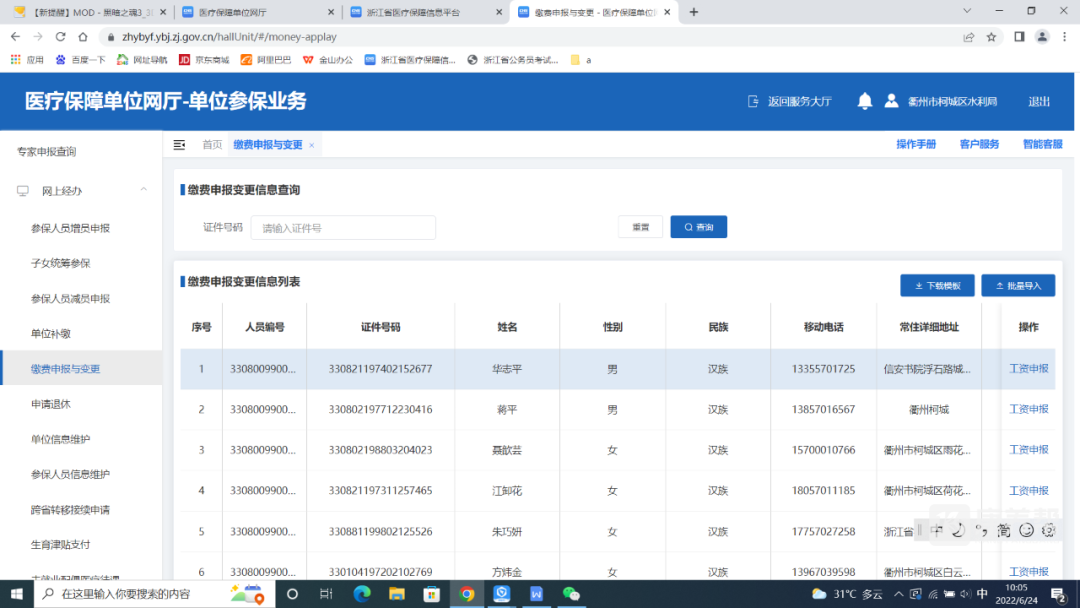
Task: Open Chrome profile icon
Action: pos(1042,37)
